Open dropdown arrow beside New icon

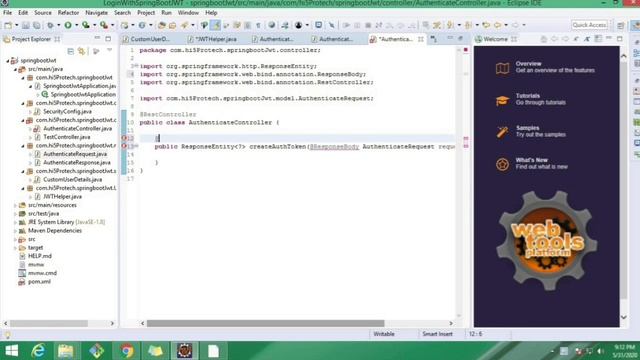[16, 25]
